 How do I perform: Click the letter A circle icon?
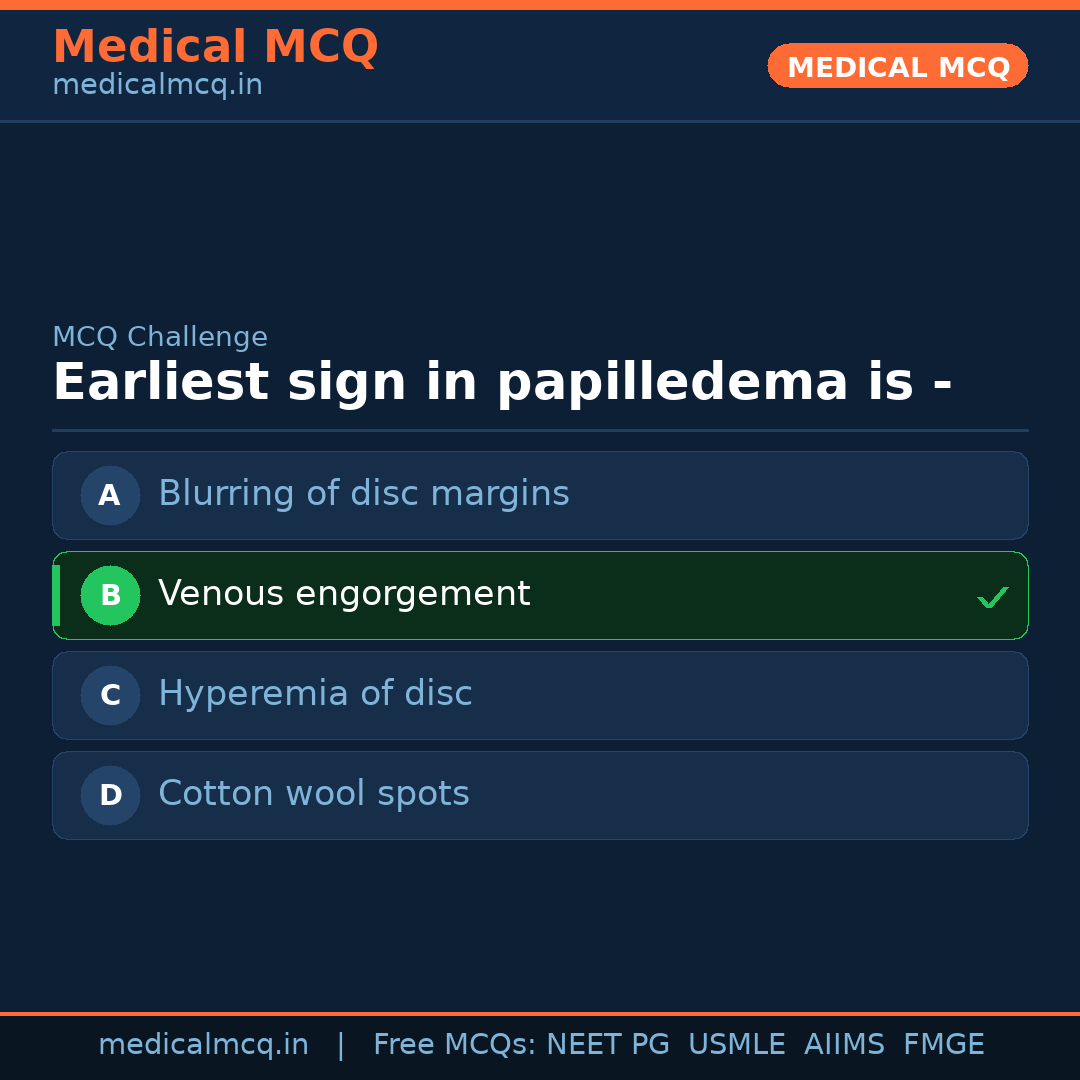(x=110, y=495)
